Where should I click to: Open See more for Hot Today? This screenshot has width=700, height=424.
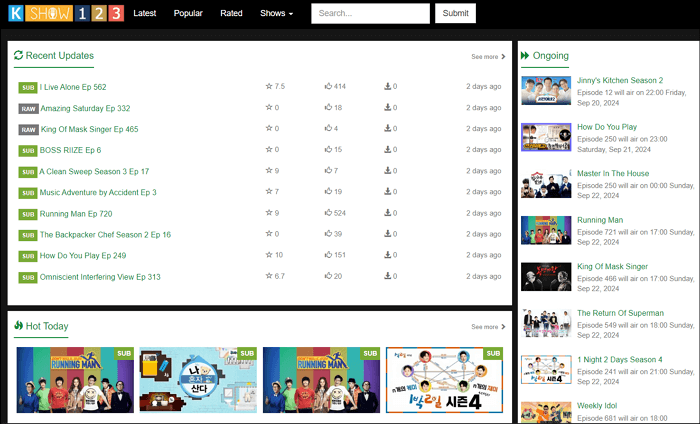488,327
